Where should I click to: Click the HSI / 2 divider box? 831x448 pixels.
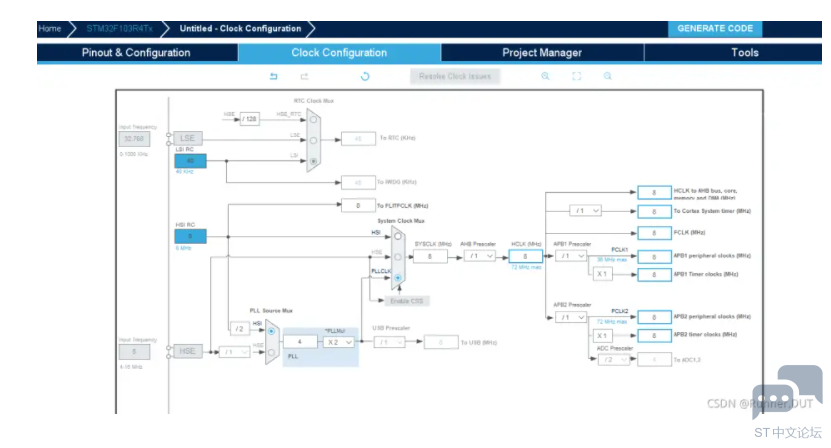[240, 329]
